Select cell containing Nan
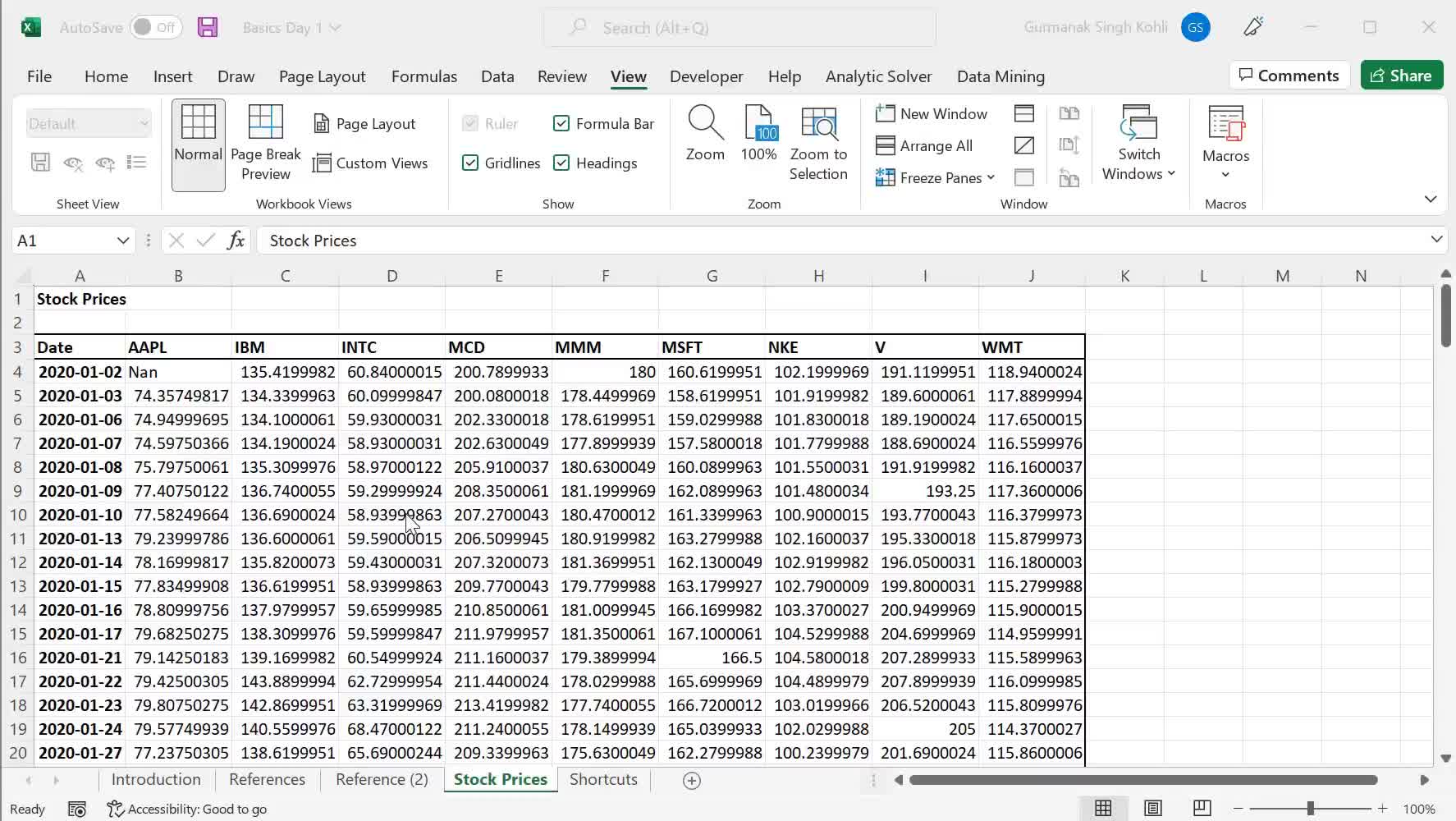This screenshot has height=821, width=1456. tap(178, 372)
